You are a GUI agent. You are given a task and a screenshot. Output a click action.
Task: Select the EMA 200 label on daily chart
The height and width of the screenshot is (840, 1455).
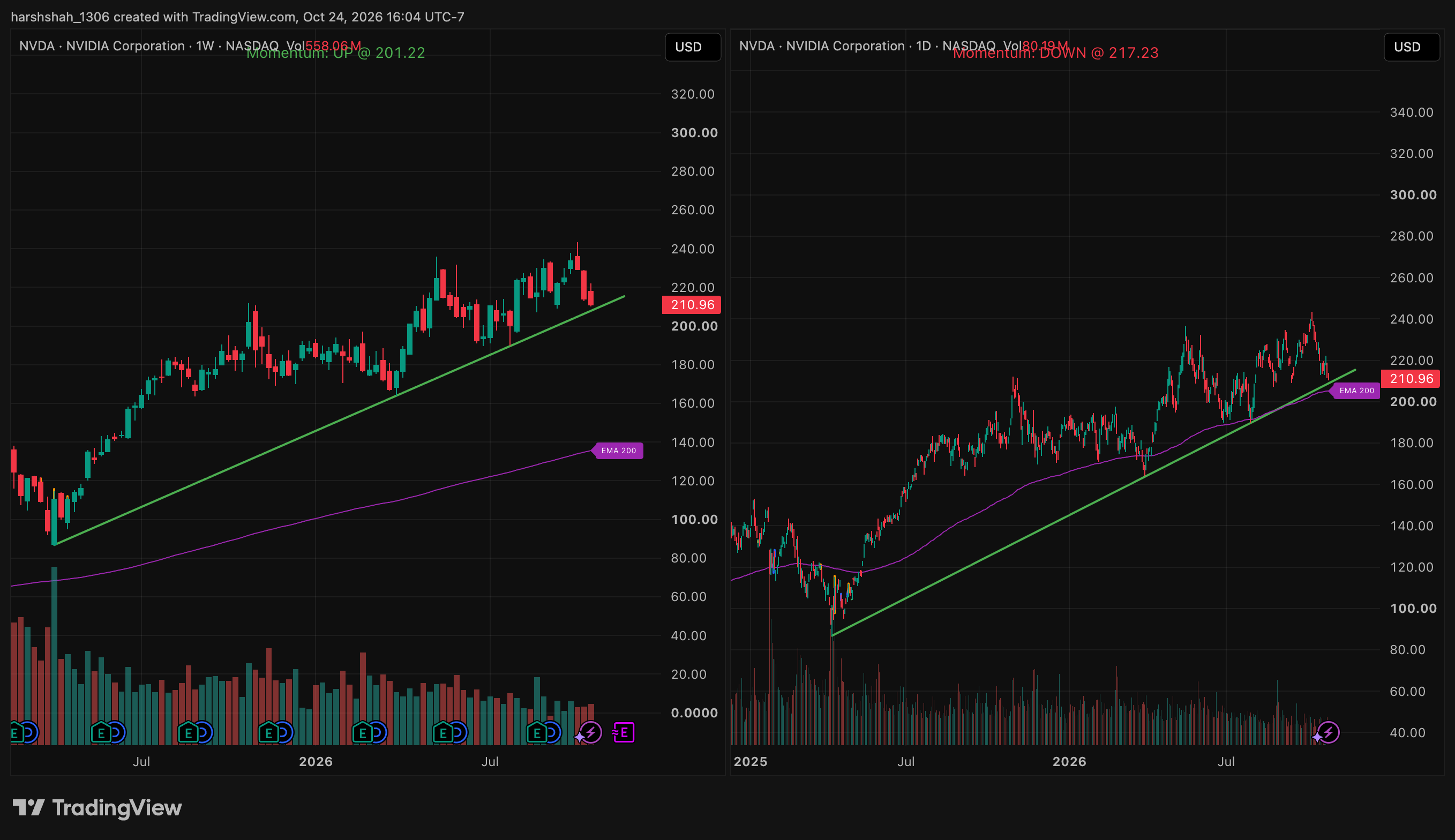click(1356, 391)
